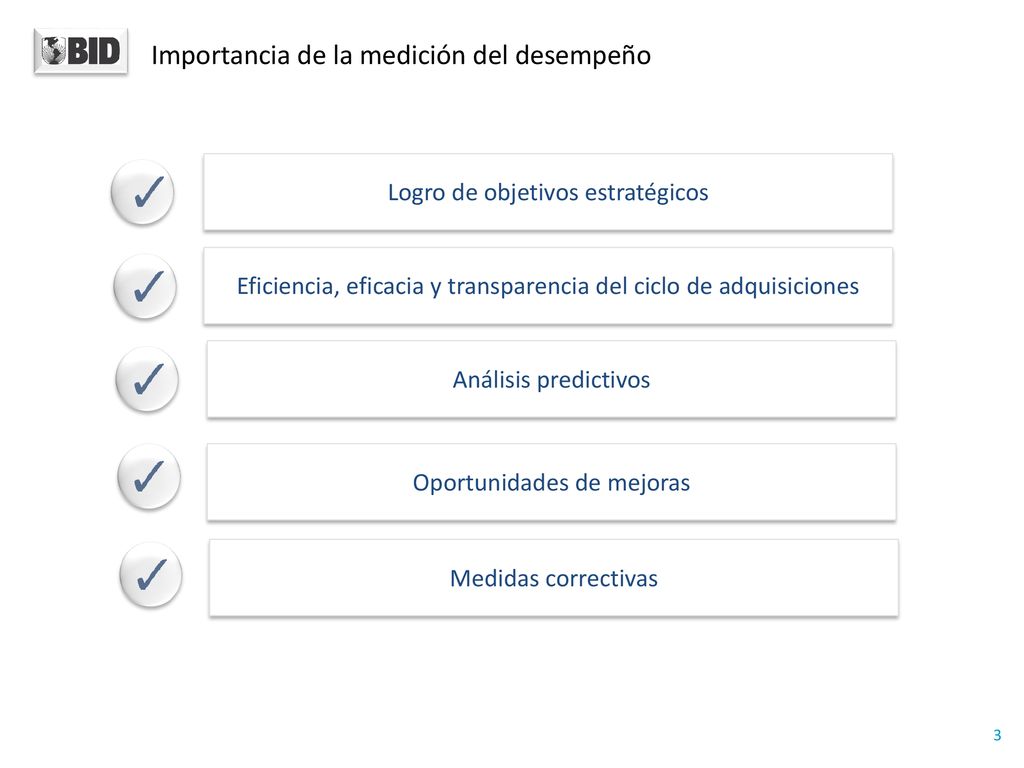Click the word objetivos in the first box
The width and height of the screenshot is (1024, 768).
[531, 193]
